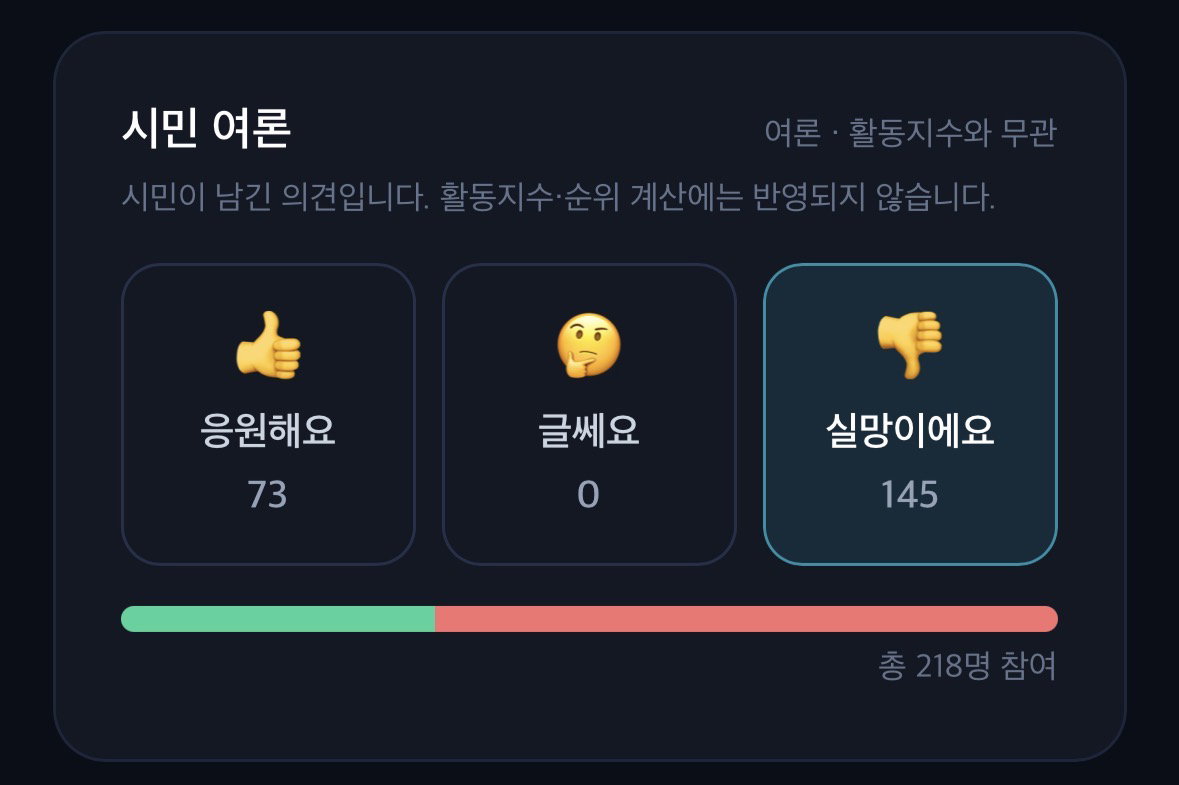Screen dimensions: 1179x785
Task: Click the thumbs down emoji icon
Action: (x=910, y=345)
